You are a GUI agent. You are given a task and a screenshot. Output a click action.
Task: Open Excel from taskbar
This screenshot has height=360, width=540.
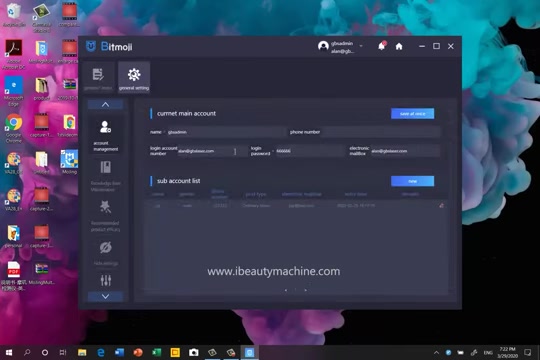(157, 352)
